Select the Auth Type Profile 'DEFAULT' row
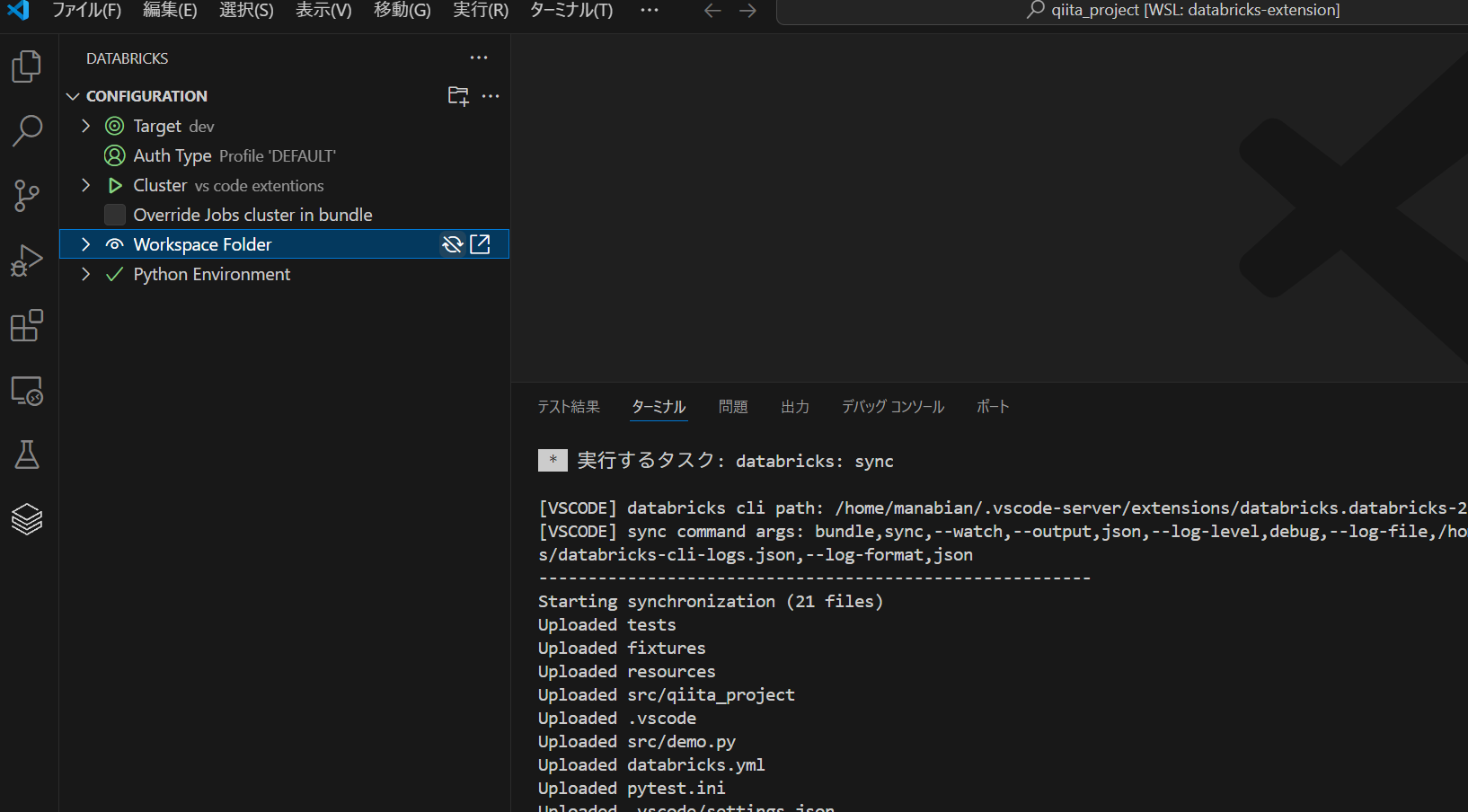Image resolution: width=1468 pixels, height=812 pixels. click(x=284, y=155)
